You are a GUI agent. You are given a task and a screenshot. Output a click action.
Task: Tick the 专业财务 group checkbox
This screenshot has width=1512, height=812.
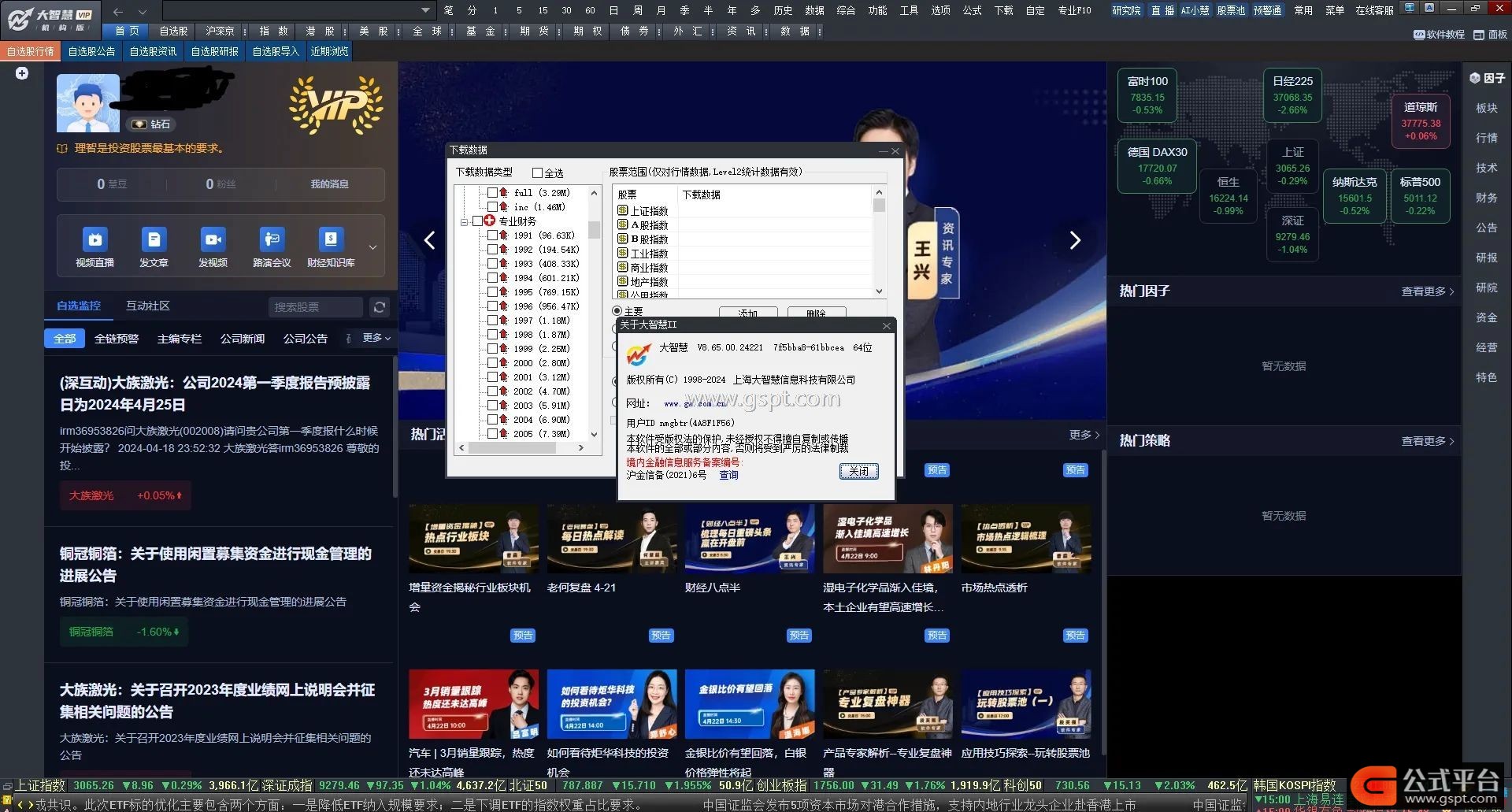point(477,221)
